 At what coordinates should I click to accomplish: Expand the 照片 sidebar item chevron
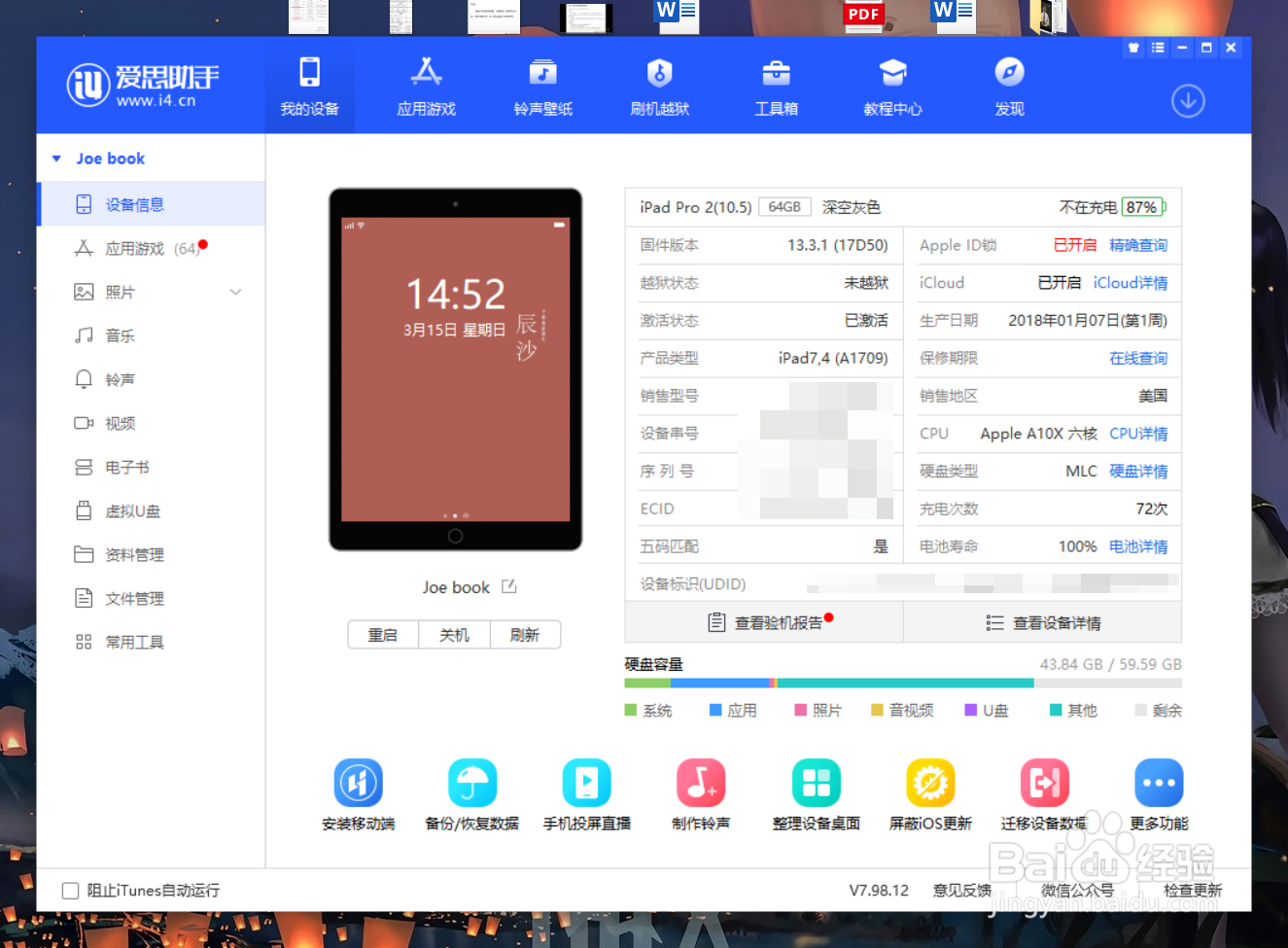click(x=235, y=292)
